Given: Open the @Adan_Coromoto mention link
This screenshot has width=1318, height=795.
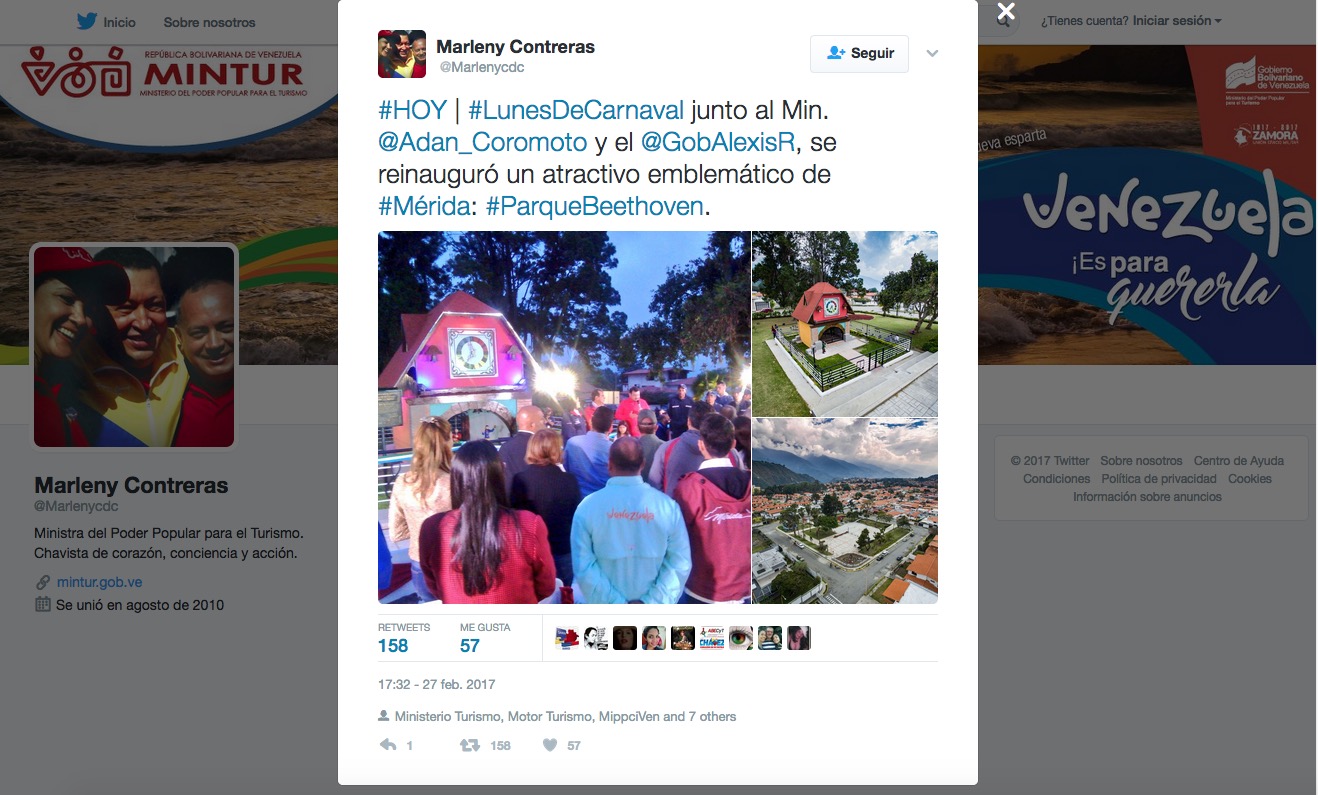Looking at the screenshot, I should (483, 142).
